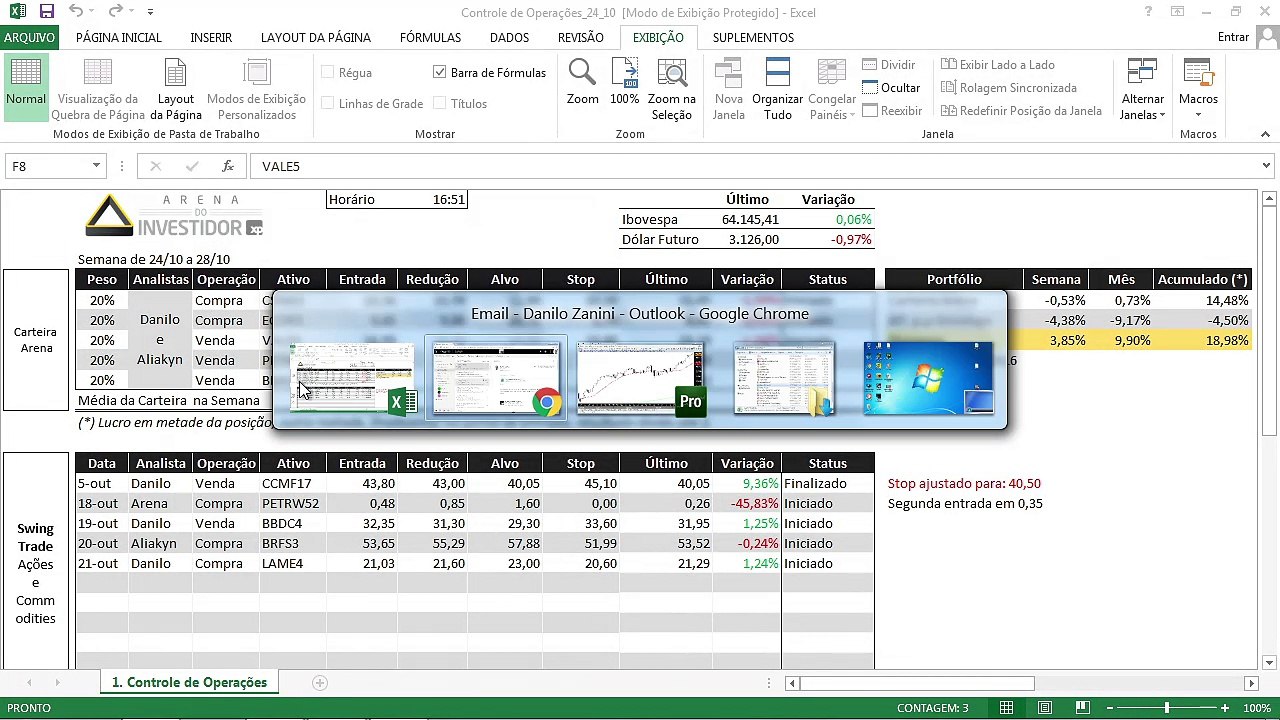Open the Customize Quick Access Toolbar dropdown
Viewport: 1280px width, 720px height.
click(x=150, y=12)
